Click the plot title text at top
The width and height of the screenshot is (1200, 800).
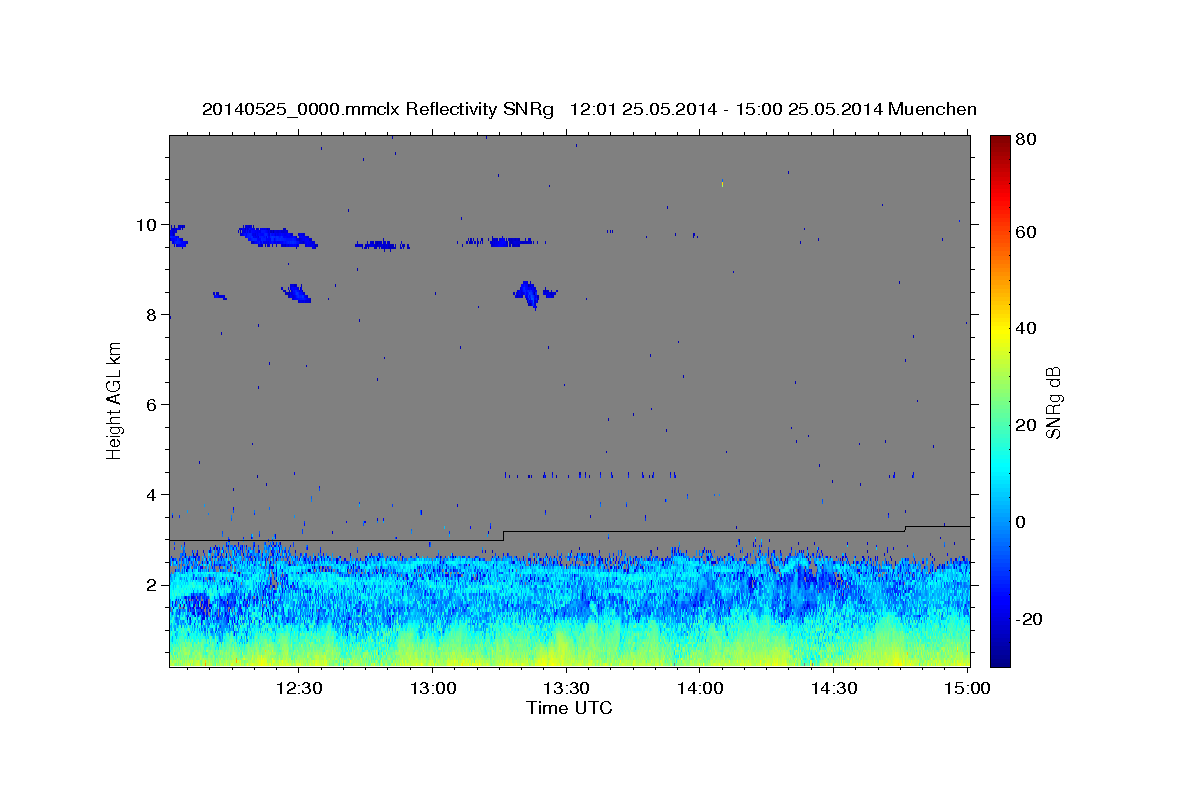pos(589,109)
